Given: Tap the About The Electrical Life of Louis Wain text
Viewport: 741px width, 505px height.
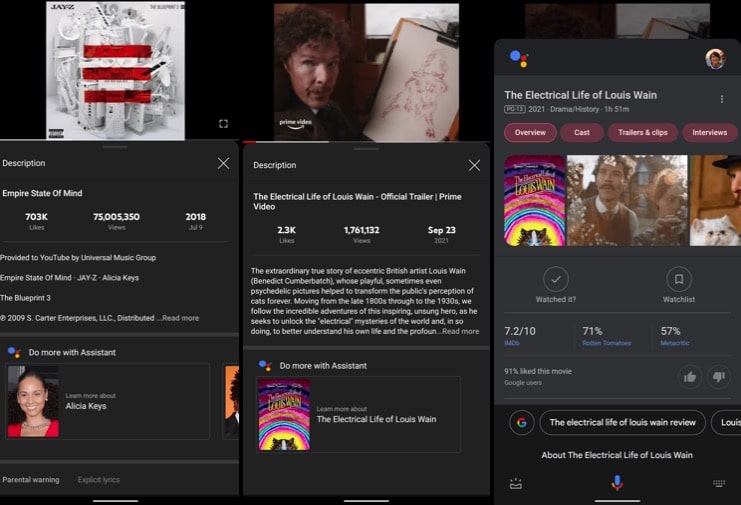Looking at the screenshot, I should pos(617,455).
